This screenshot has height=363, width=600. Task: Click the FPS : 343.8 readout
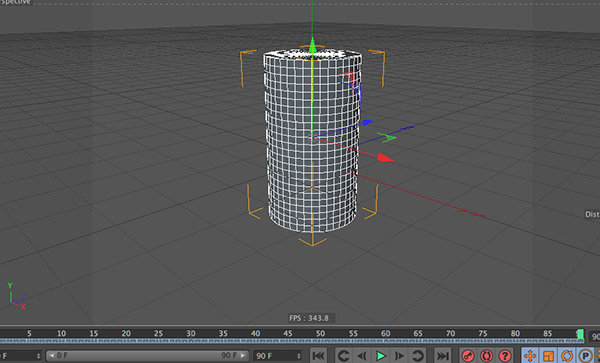309,318
